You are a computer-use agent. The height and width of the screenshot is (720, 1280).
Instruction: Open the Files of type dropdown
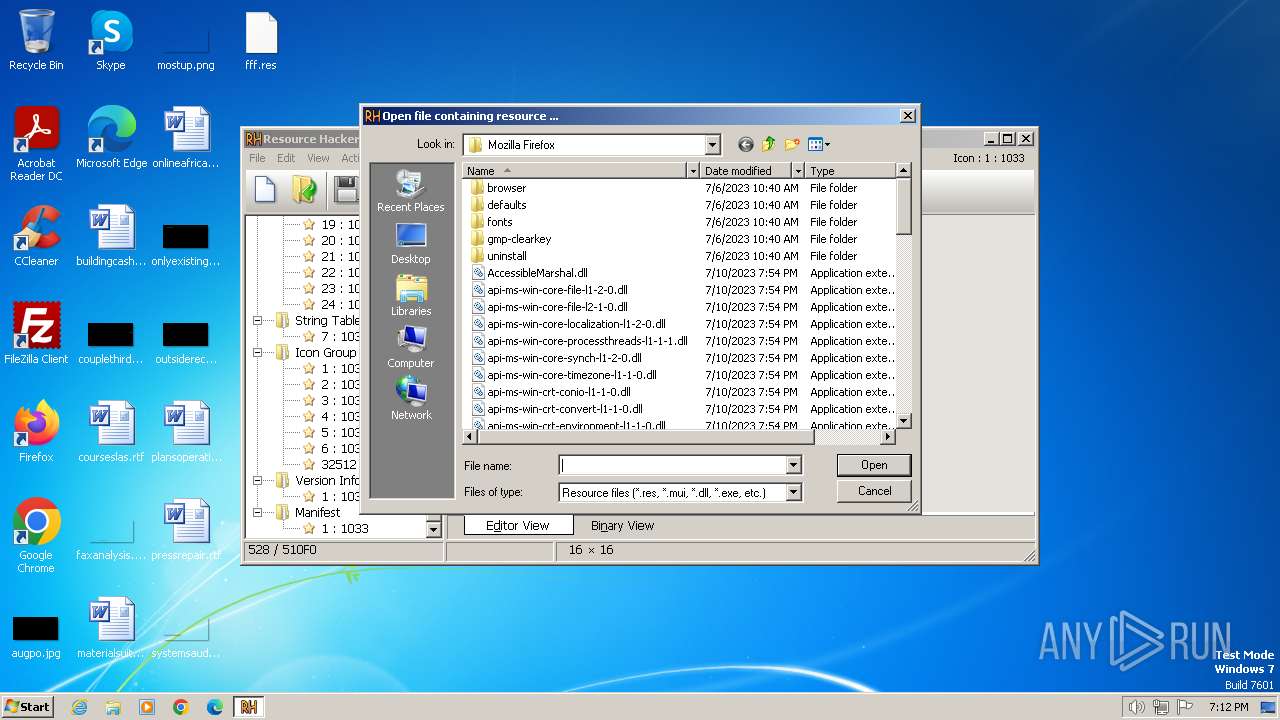[x=793, y=492]
